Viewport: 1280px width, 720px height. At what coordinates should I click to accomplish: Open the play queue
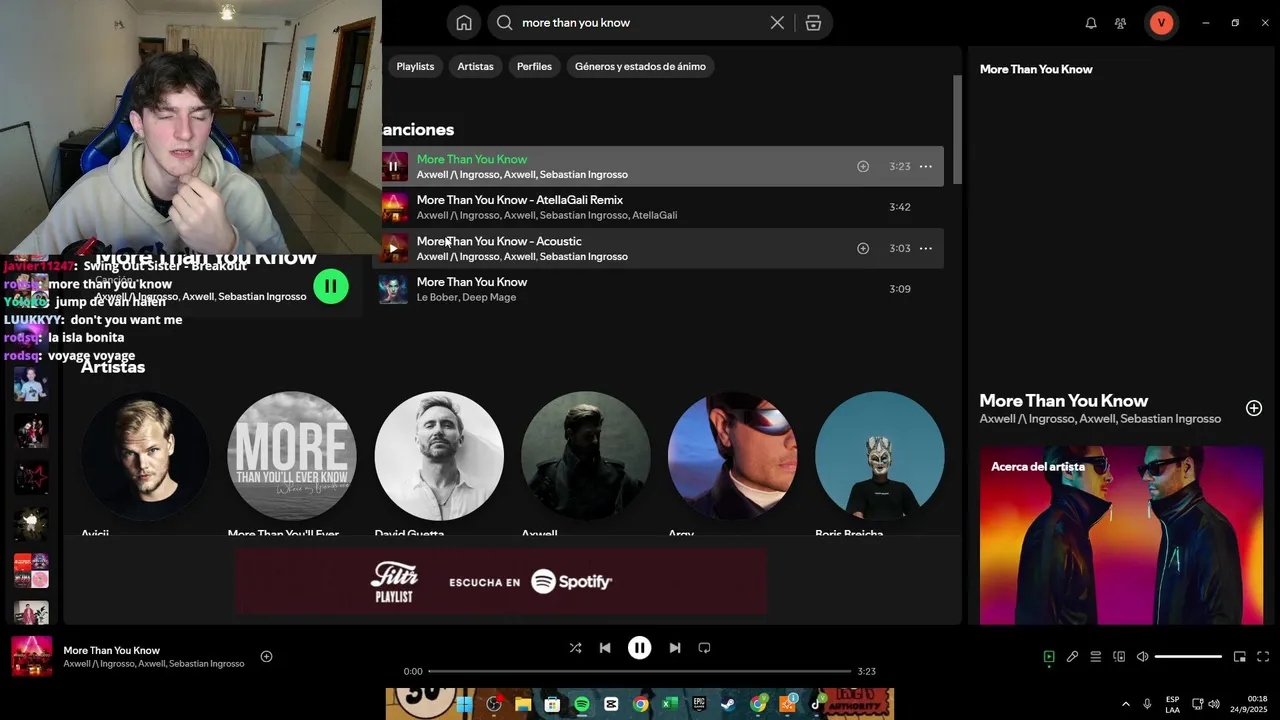(x=1096, y=657)
